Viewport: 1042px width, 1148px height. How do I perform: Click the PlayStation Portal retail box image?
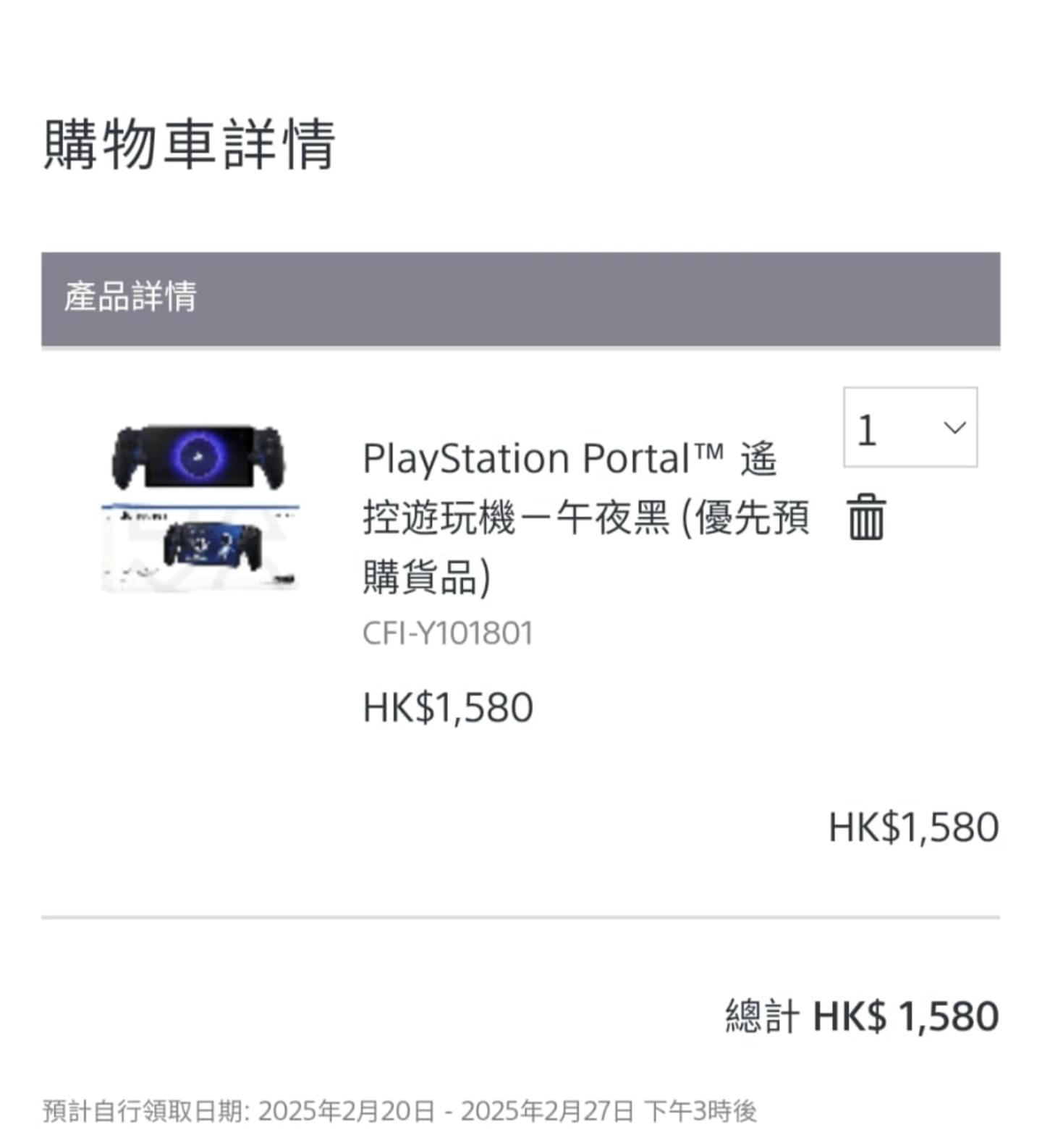[200, 547]
